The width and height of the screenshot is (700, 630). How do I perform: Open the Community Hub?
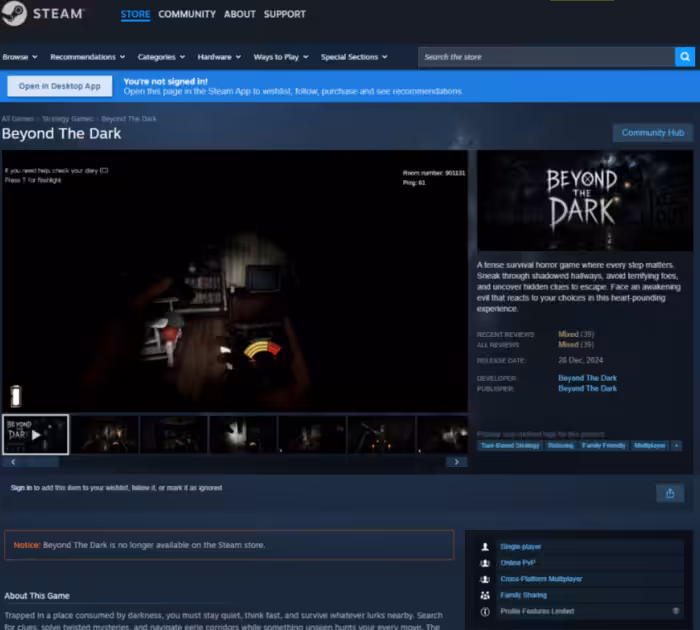(x=653, y=133)
